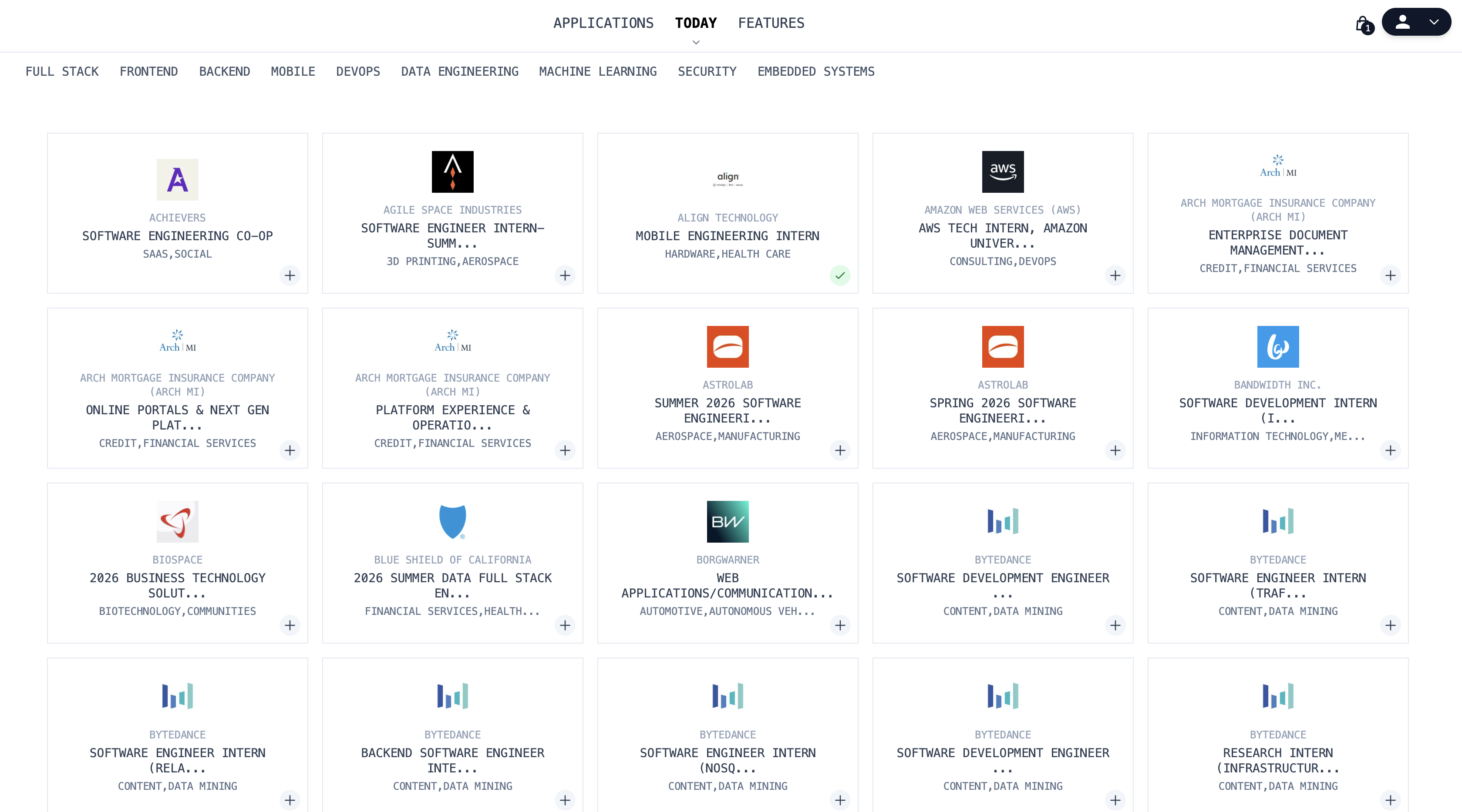Open the FEATURES tab
Image resolution: width=1462 pixels, height=812 pixels.
click(x=771, y=23)
